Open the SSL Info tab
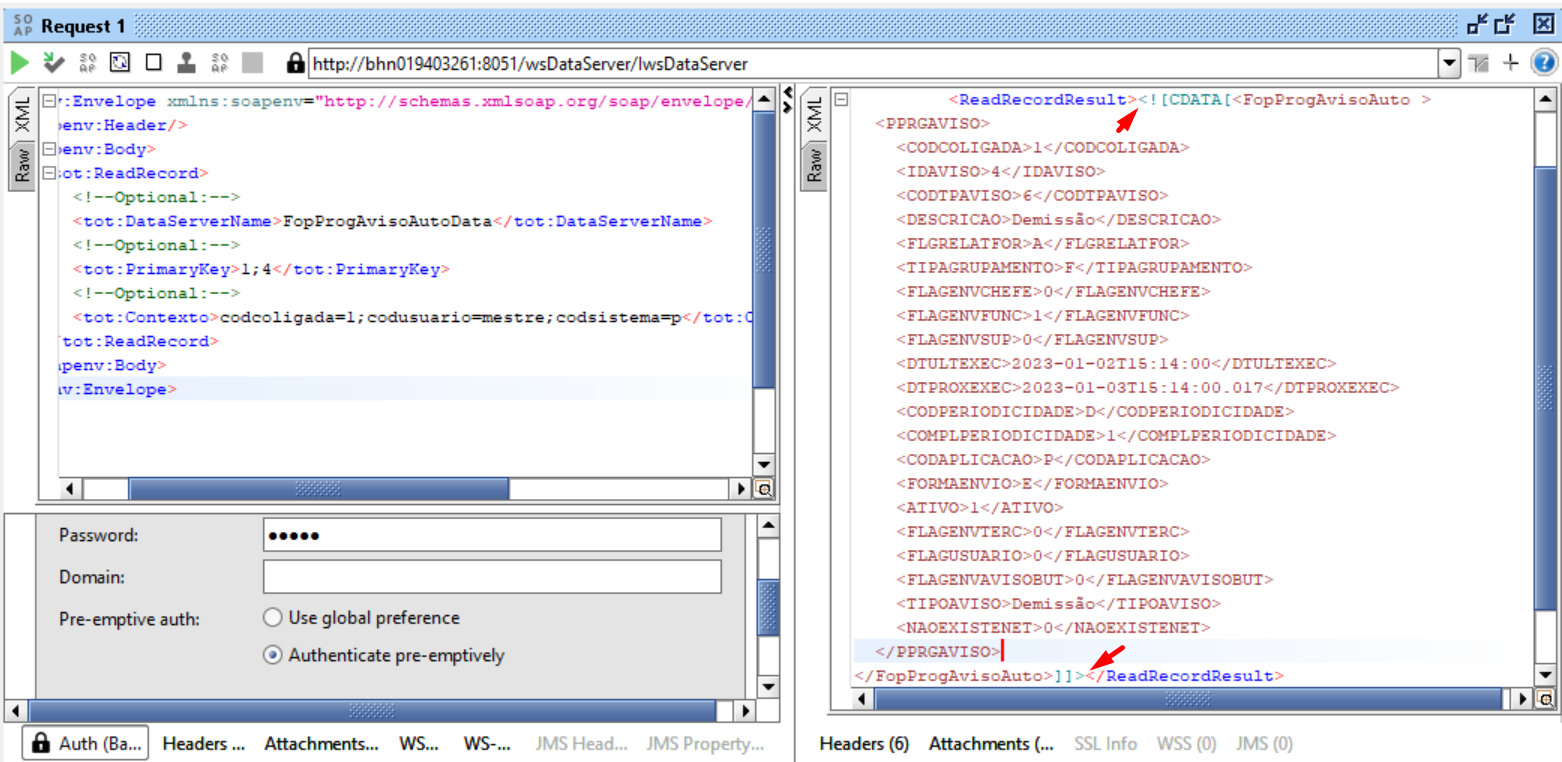Screen dimensions: 1562x762 pyautogui.click(x=1105, y=743)
